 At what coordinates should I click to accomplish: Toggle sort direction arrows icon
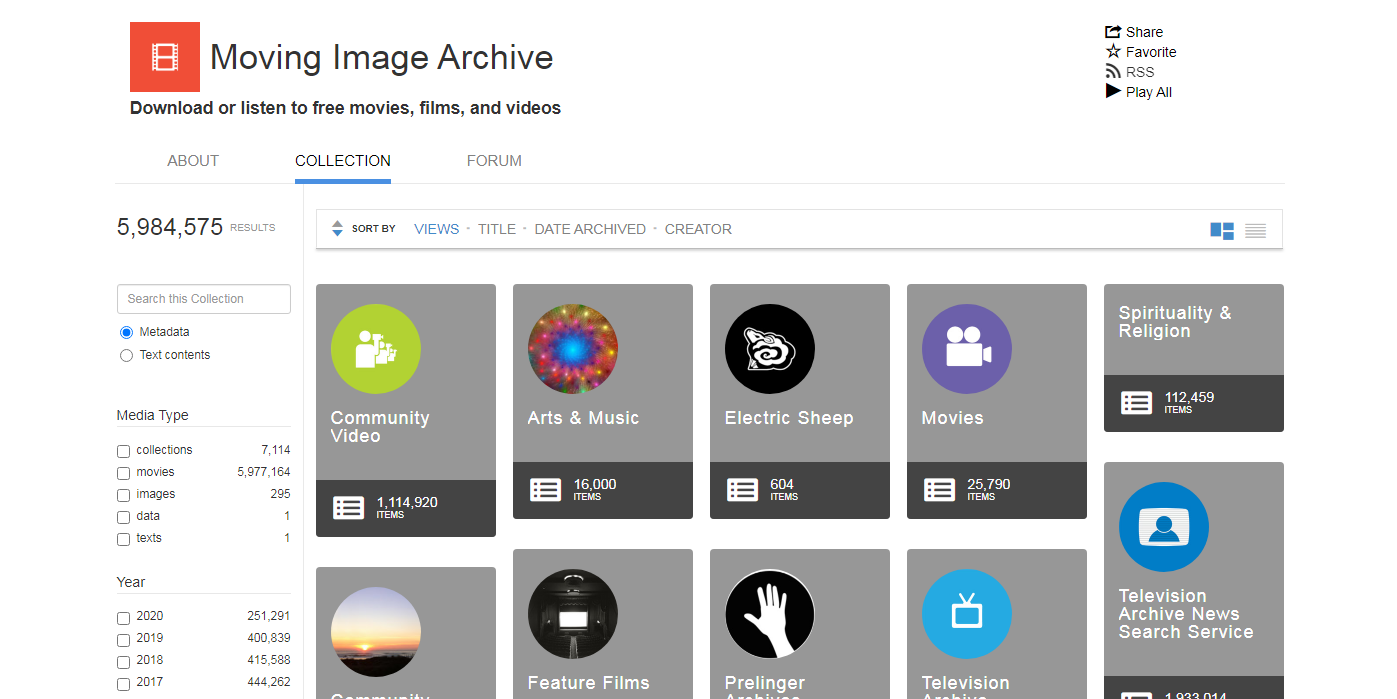[337, 229]
